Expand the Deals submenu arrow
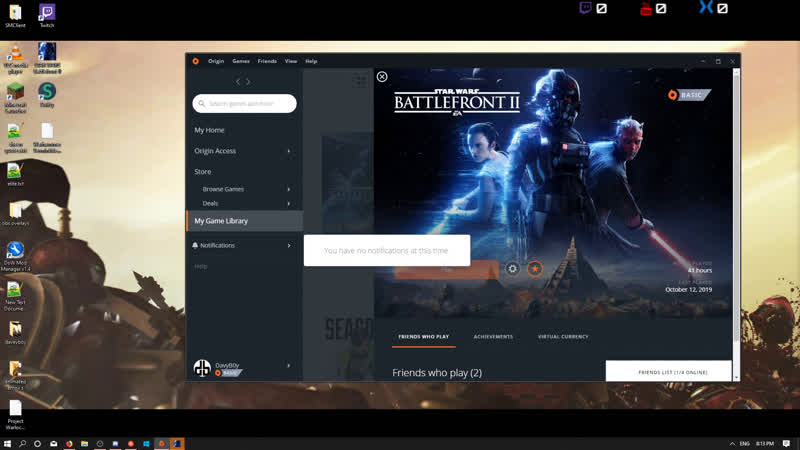Screen dimensions: 800x450 pos(289,204)
